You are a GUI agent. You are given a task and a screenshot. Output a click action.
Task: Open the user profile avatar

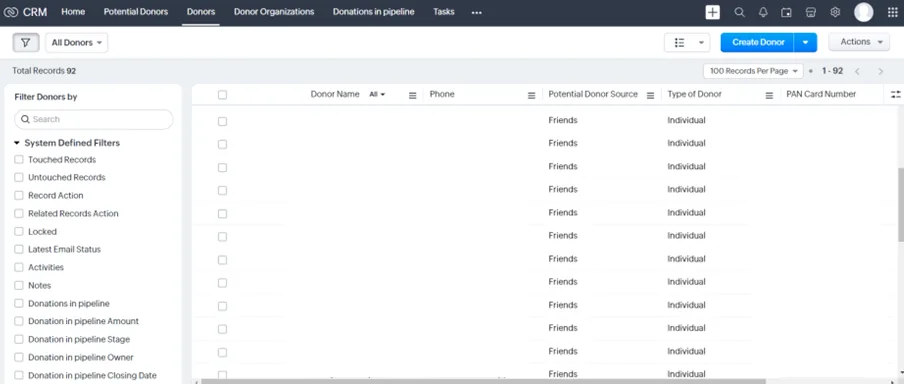(863, 12)
